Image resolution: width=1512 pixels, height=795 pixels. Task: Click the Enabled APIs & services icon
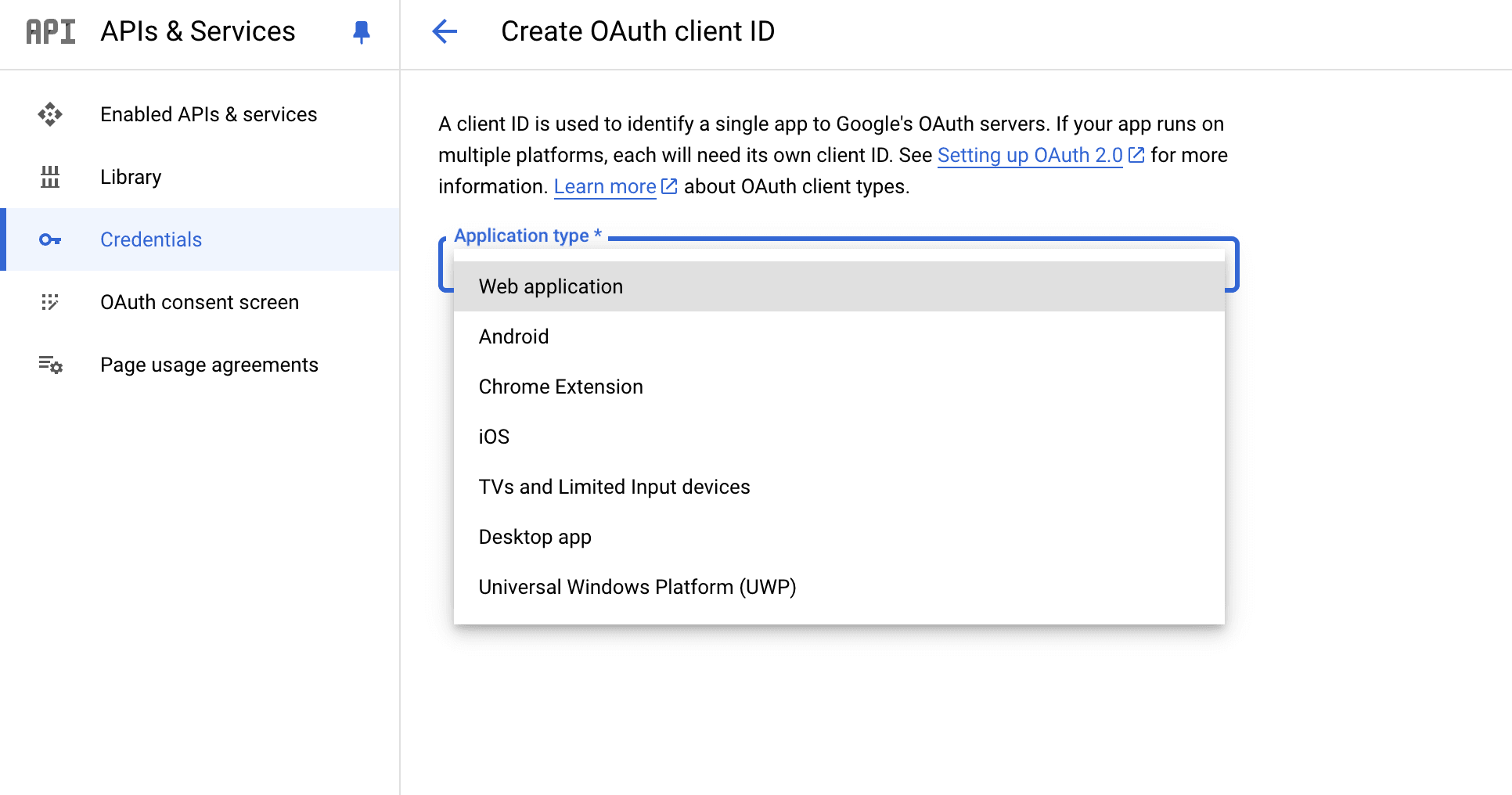pyautogui.click(x=50, y=114)
